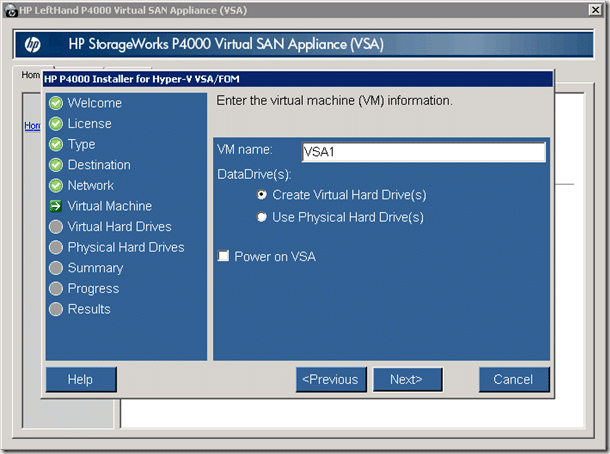
Task: Click the gray circle beside Physical Hard Drives
Action: coord(56,247)
